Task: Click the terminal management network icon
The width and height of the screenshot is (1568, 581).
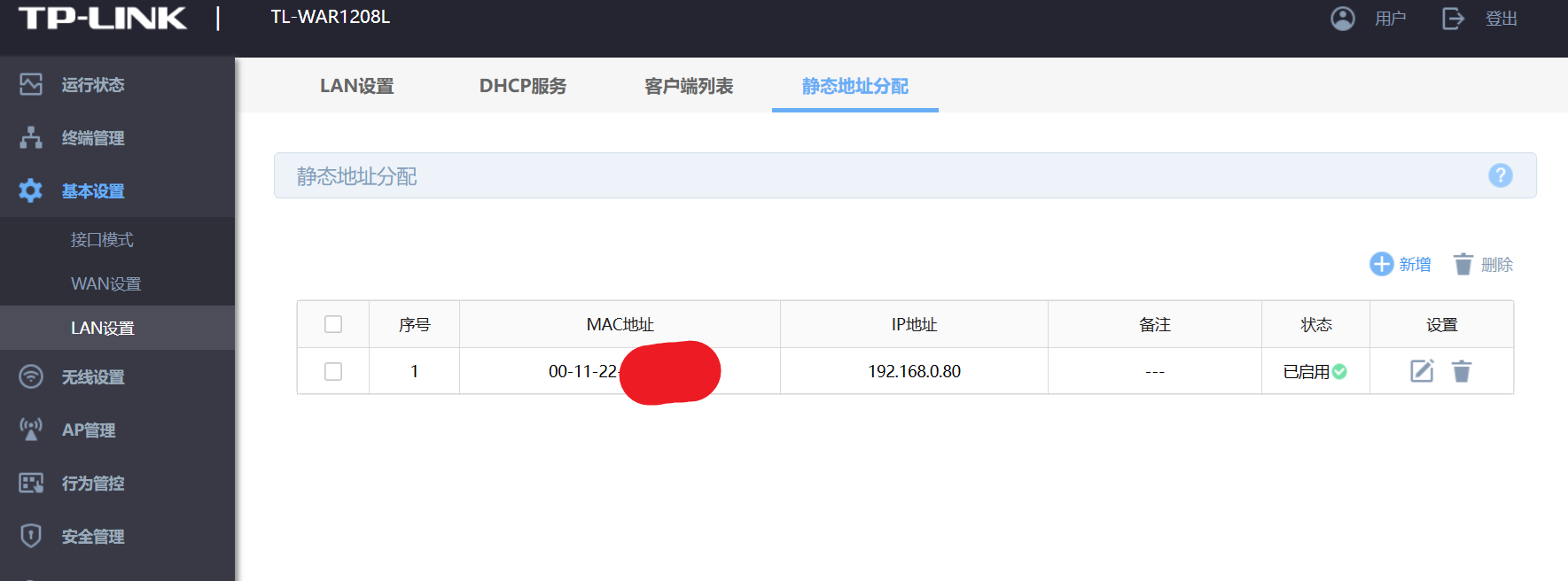Action: pyautogui.click(x=31, y=137)
